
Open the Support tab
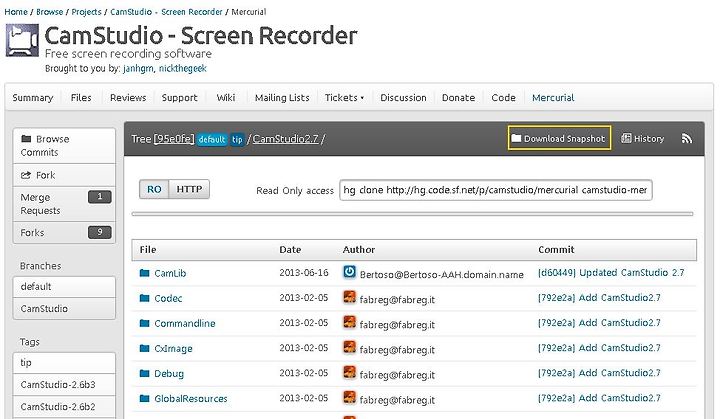click(180, 97)
